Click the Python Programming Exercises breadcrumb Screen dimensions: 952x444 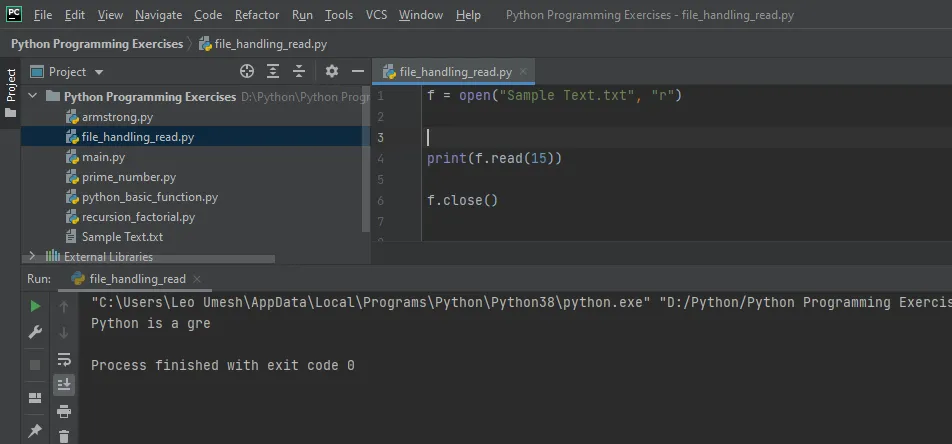click(97, 44)
